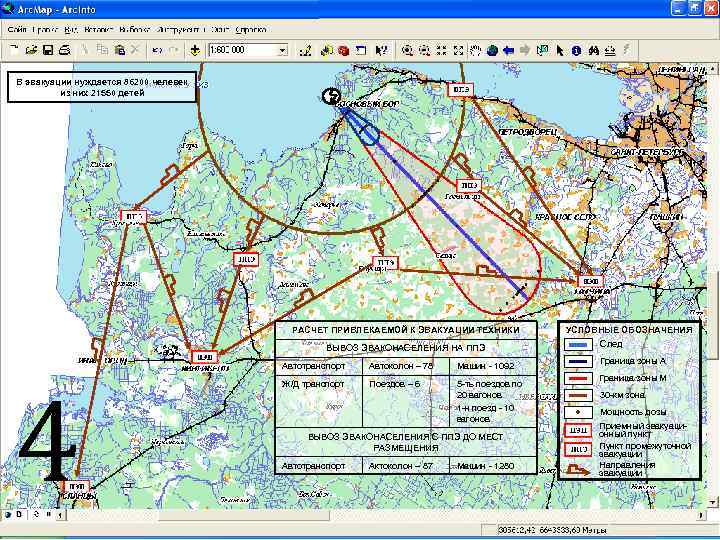The height and width of the screenshot is (540, 720).
Task: Apply Fixed Zoom Out arrows
Action: tap(458, 51)
